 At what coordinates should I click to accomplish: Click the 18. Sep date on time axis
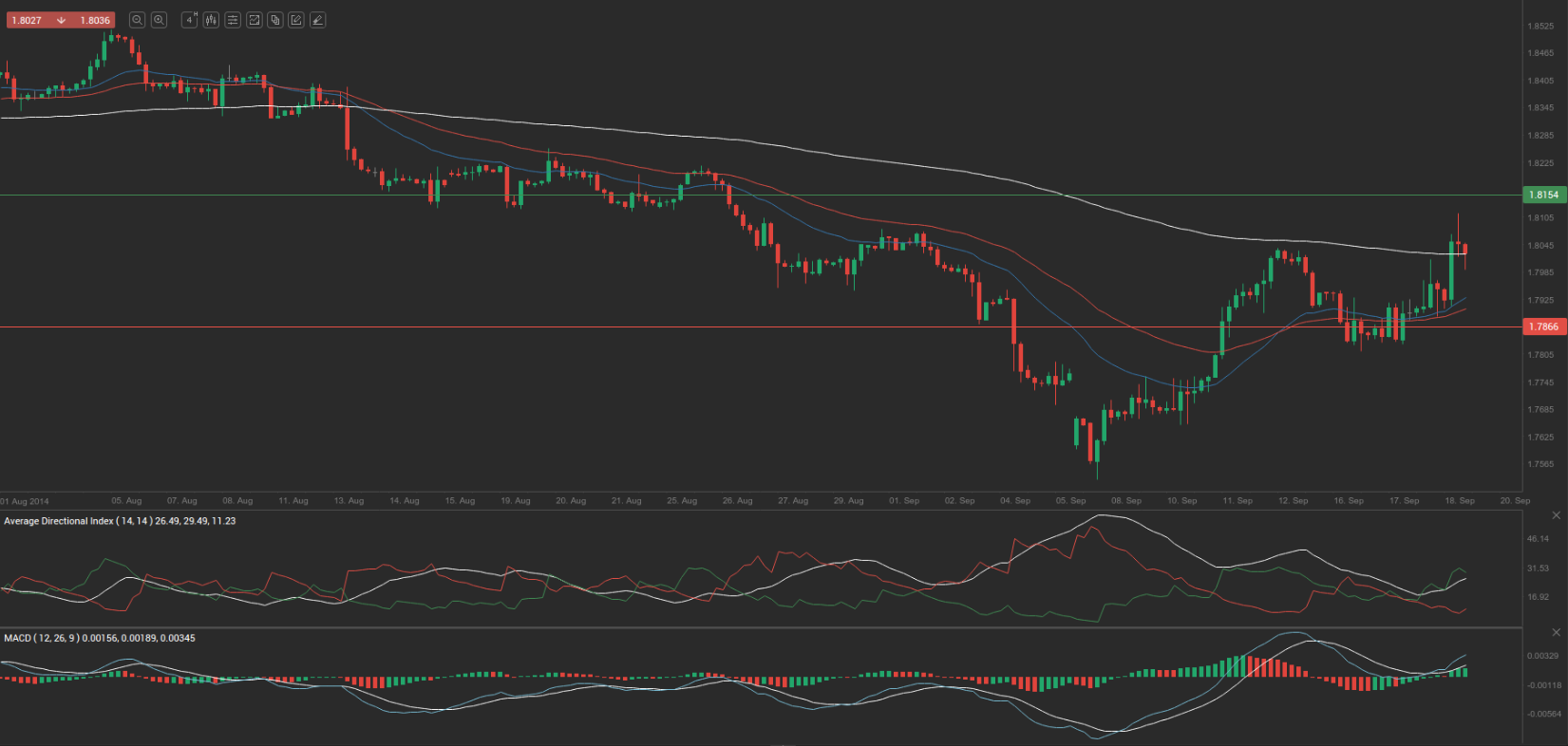tap(1460, 500)
